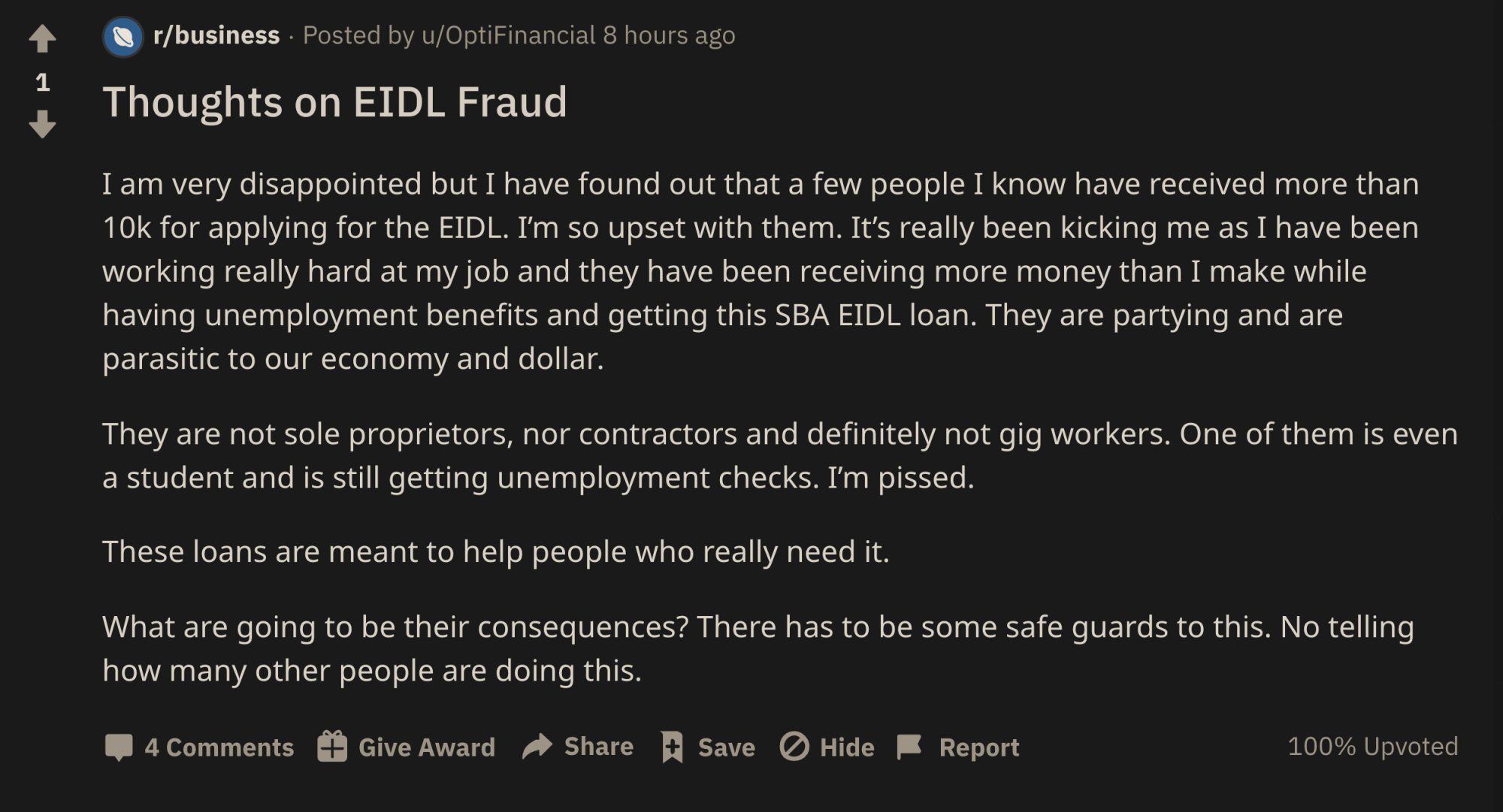Downvote the EIDL Fraud post
This screenshot has height=812, width=1503.
pyautogui.click(x=43, y=124)
